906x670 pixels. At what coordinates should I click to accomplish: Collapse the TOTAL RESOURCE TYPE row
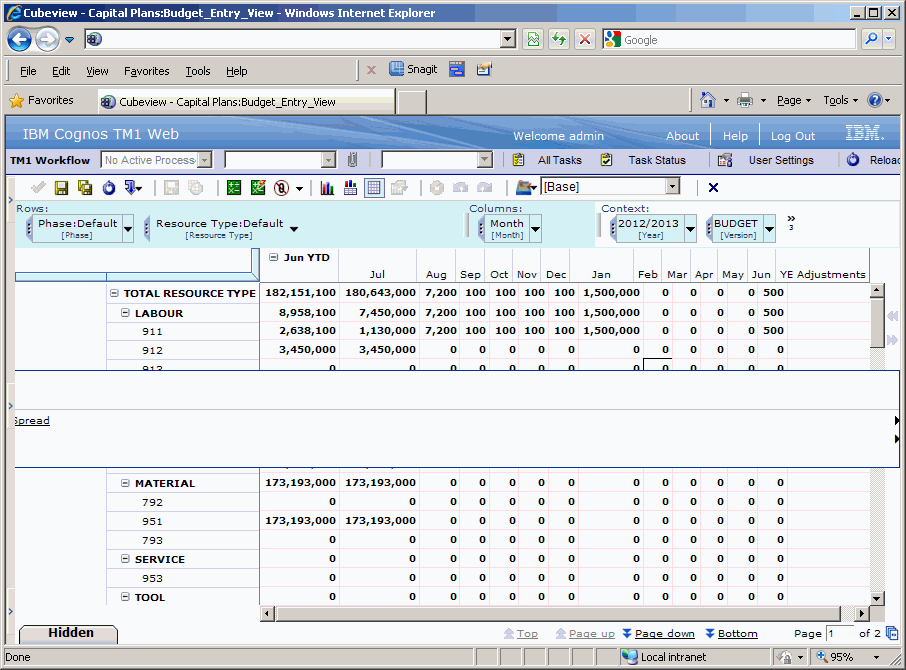pyautogui.click(x=114, y=293)
